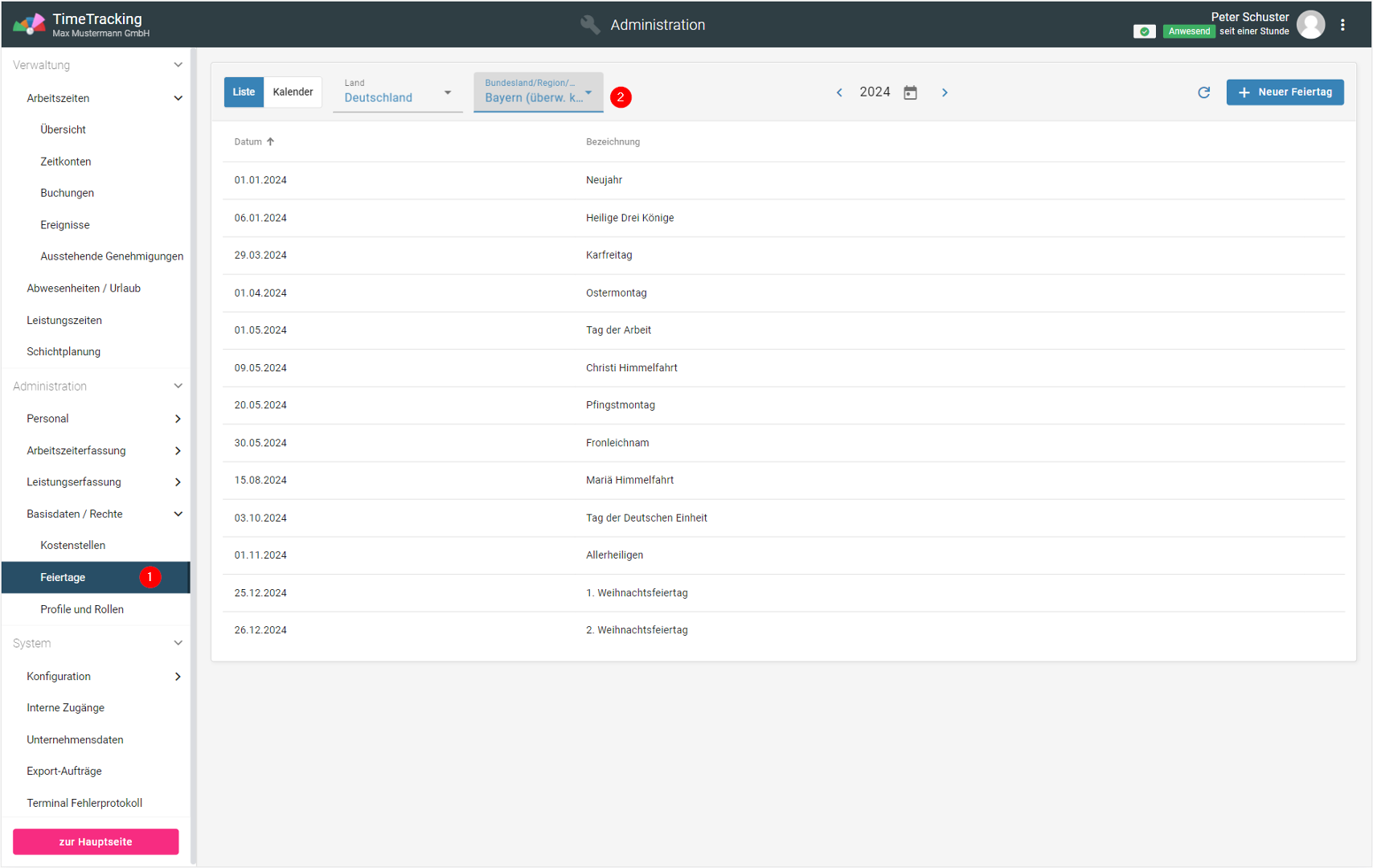Screen dimensions: 1373x868
Task: Open the Land dropdown
Action: 397,93
